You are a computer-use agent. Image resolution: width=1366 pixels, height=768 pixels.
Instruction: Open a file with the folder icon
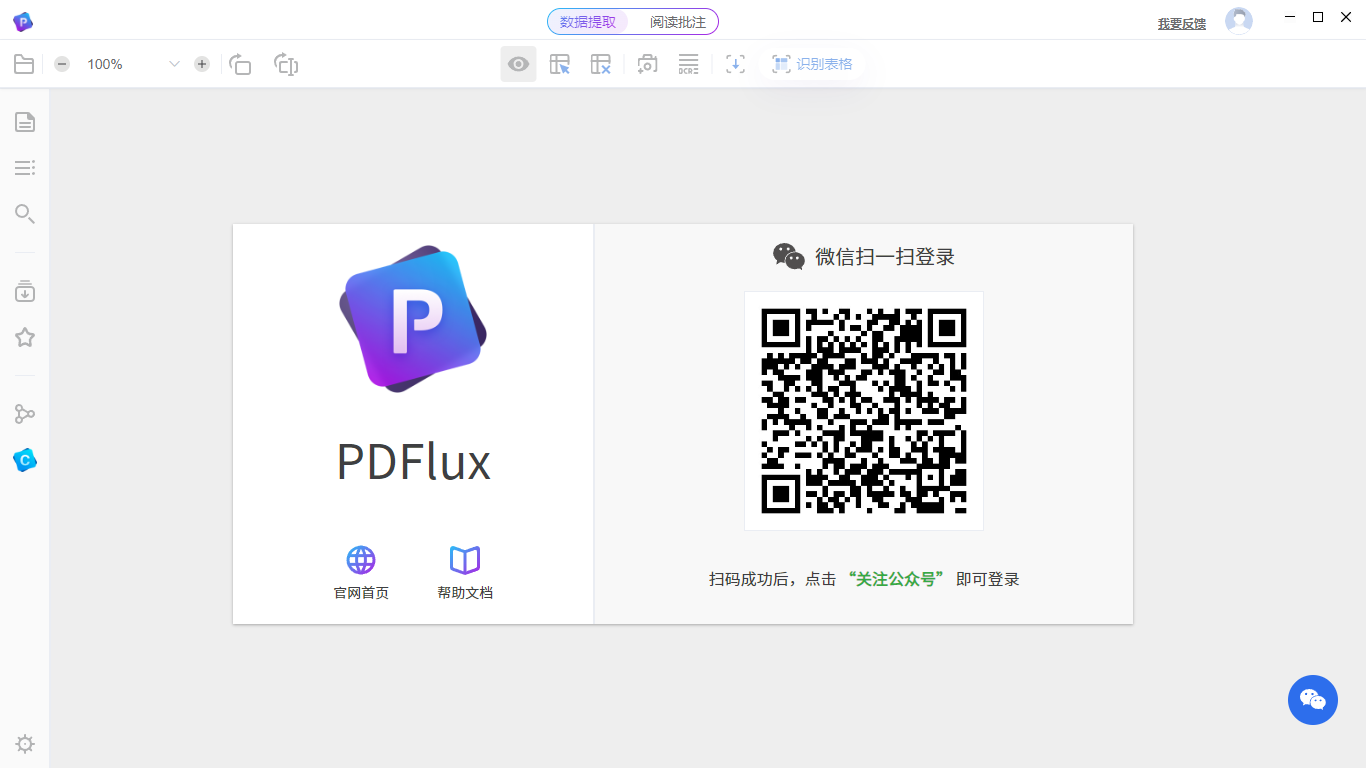coord(24,64)
